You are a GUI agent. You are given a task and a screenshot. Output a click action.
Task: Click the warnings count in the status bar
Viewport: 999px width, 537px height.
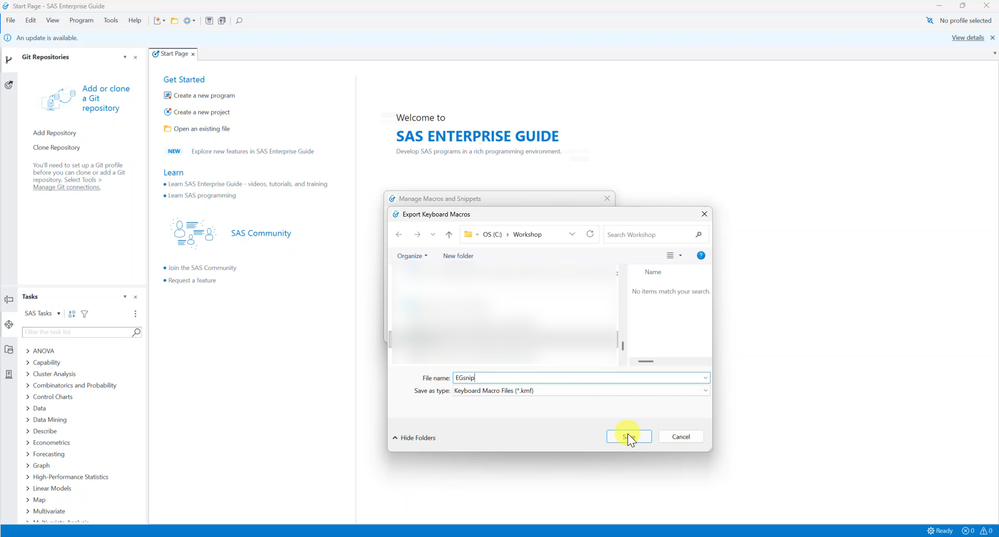pos(986,531)
